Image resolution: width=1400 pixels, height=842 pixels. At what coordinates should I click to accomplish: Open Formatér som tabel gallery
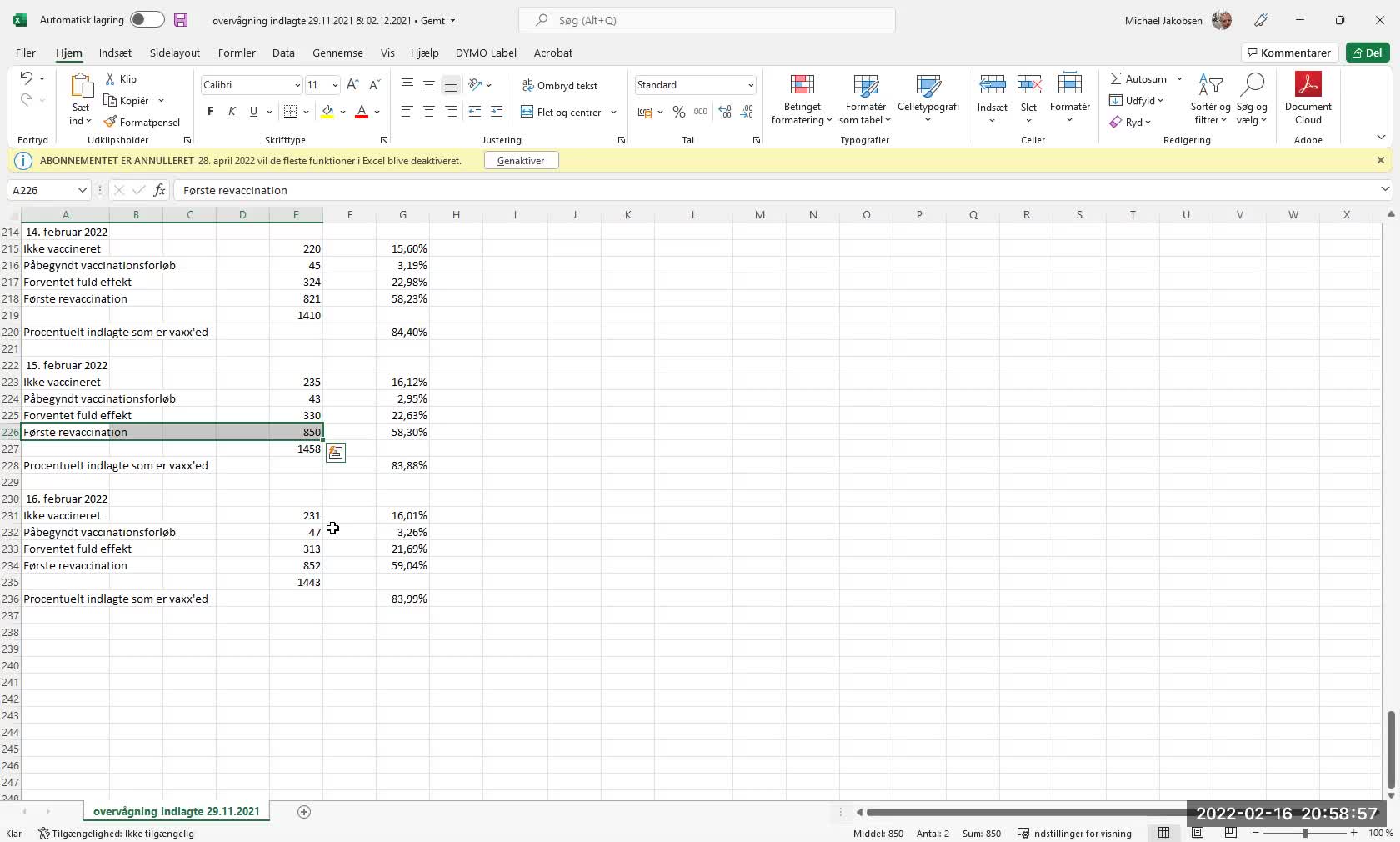(x=865, y=99)
